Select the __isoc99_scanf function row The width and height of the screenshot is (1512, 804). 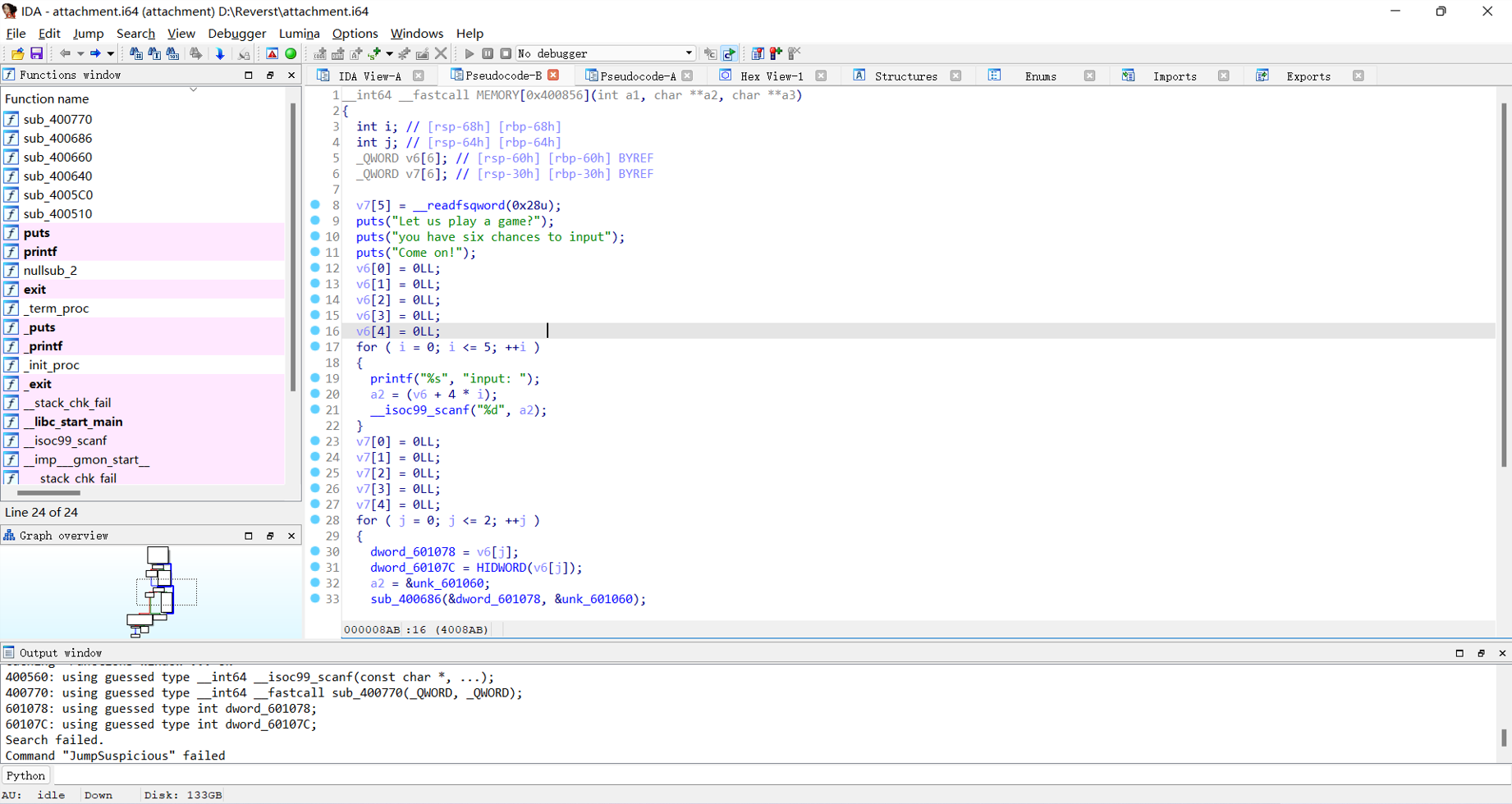click(x=144, y=441)
